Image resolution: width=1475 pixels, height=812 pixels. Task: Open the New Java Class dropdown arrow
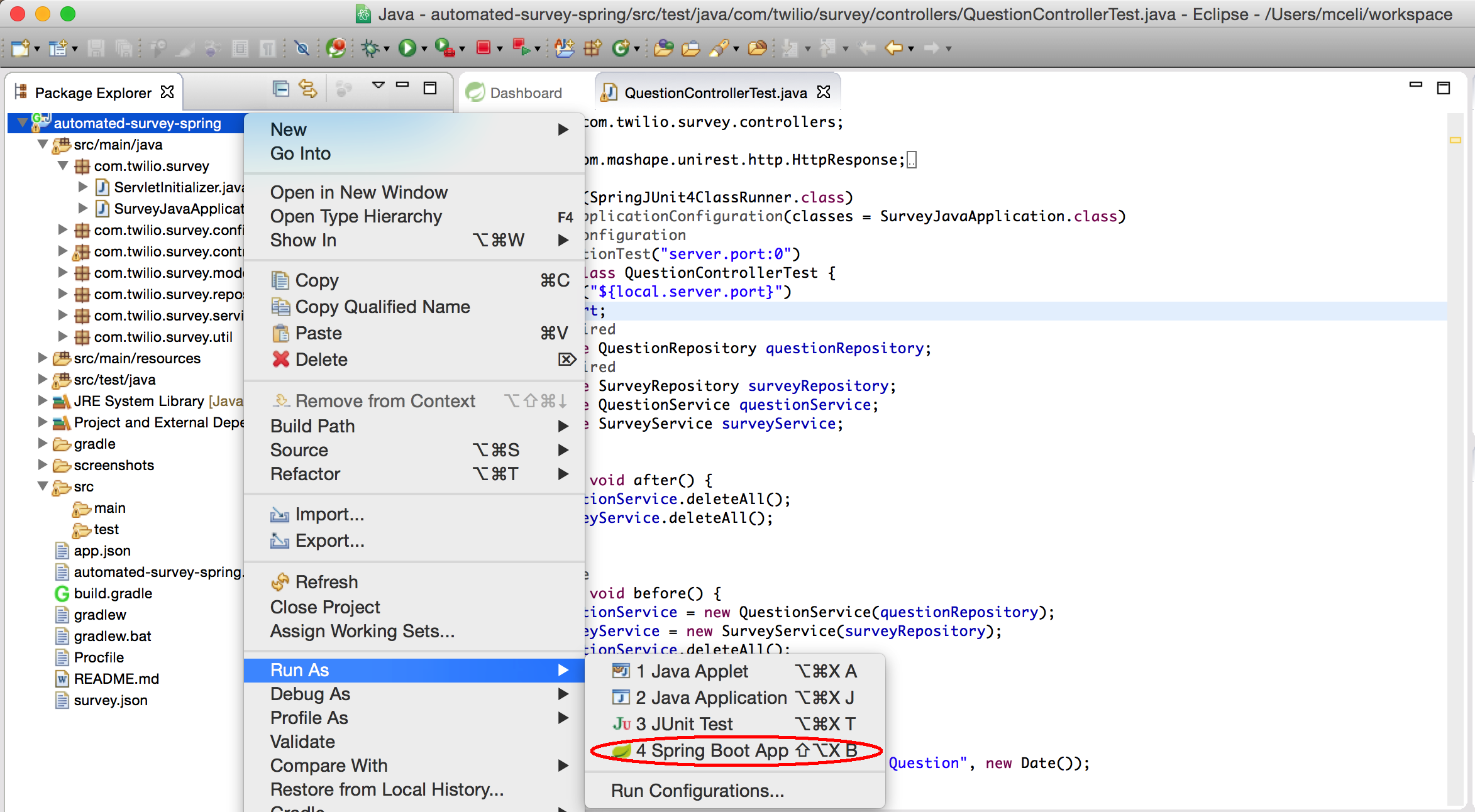[x=637, y=49]
